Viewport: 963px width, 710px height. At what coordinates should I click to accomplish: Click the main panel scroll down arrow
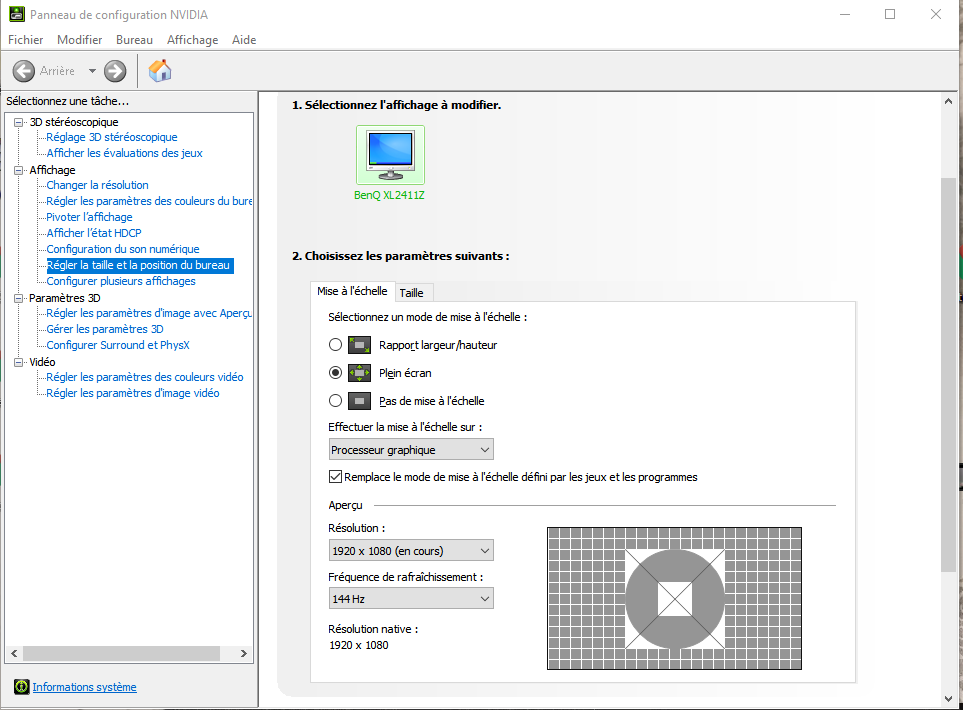948,699
